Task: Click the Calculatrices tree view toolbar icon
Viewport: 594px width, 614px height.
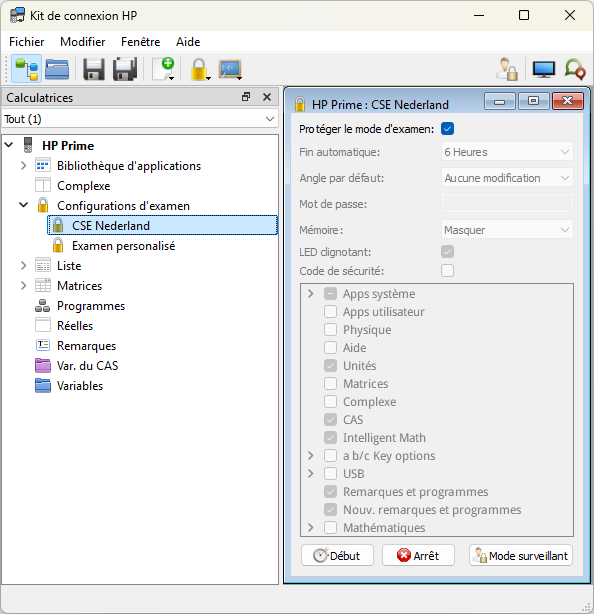Action: (x=26, y=69)
